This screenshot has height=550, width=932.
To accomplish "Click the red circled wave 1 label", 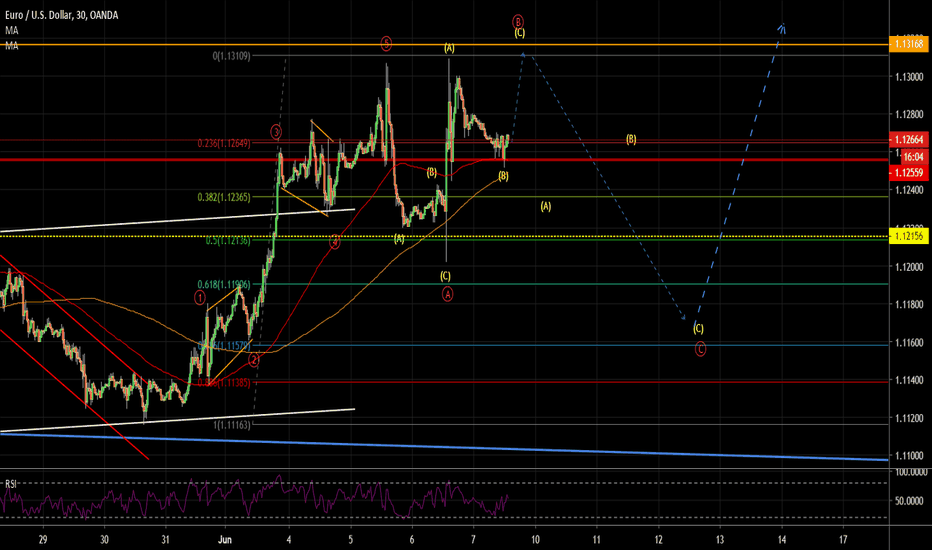I will (x=200, y=297).
